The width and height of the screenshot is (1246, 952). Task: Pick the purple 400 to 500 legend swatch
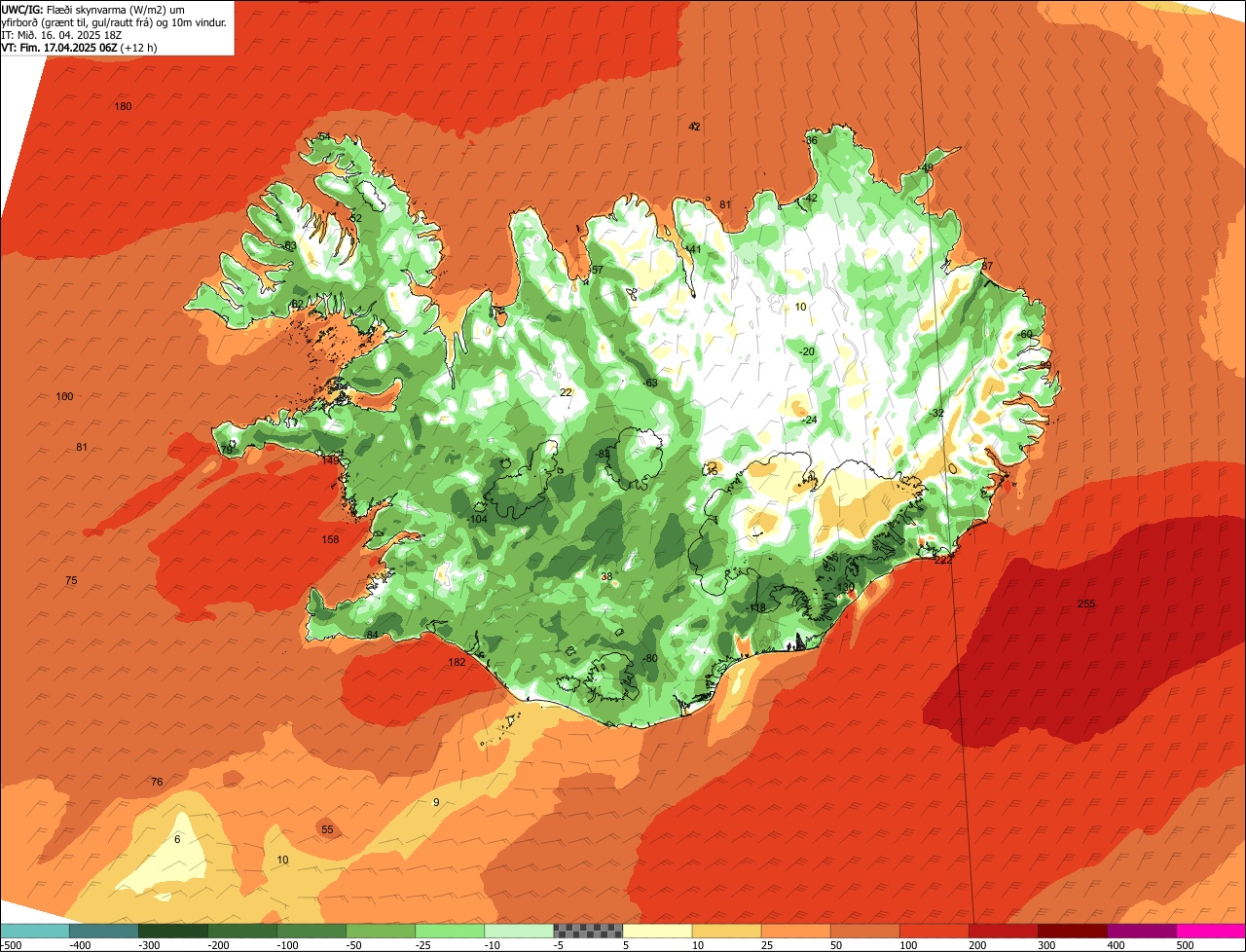[x=1141, y=931]
